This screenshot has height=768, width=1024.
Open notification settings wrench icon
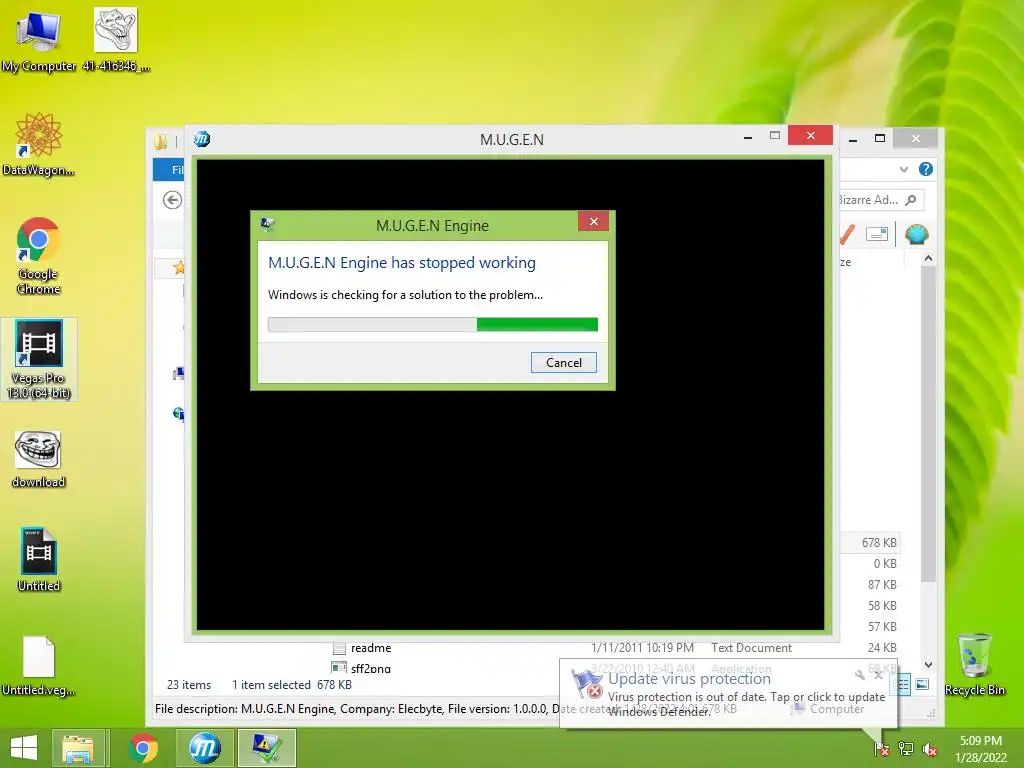pos(859,675)
